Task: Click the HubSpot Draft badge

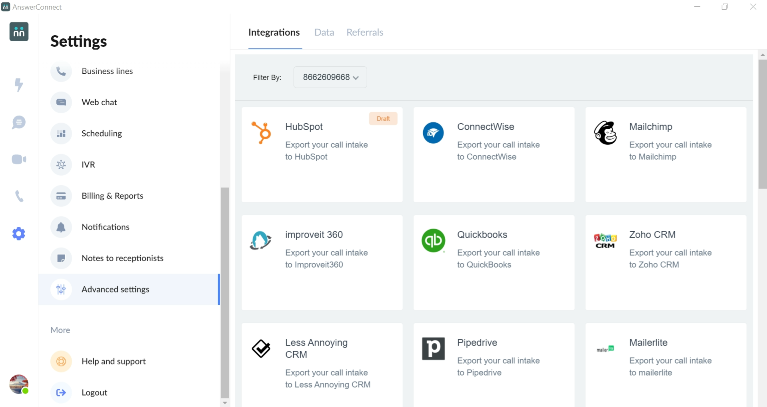Action: tap(383, 118)
